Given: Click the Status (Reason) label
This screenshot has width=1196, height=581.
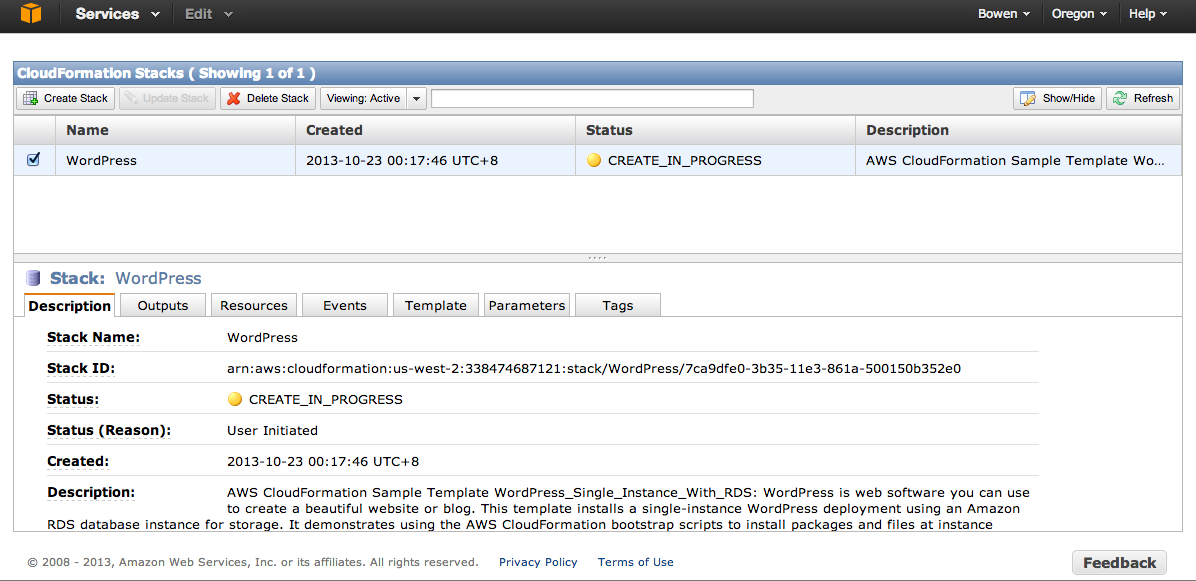Looking at the screenshot, I should click(109, 431).
